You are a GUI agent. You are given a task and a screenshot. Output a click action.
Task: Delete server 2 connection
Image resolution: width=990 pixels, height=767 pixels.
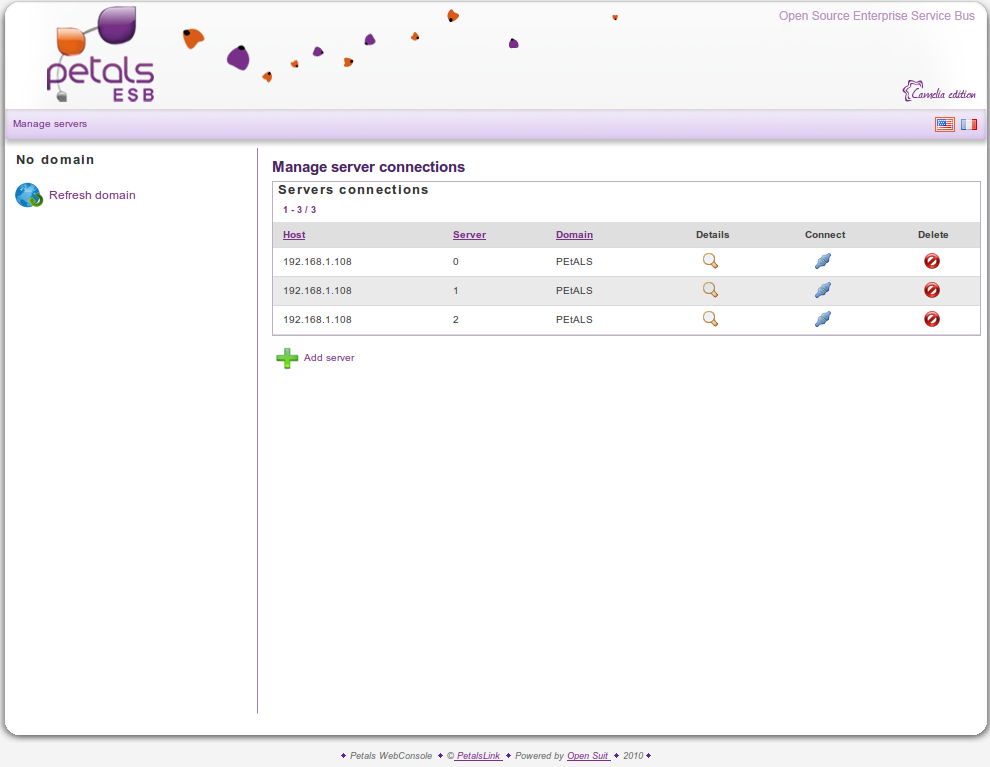click(931, 319)
